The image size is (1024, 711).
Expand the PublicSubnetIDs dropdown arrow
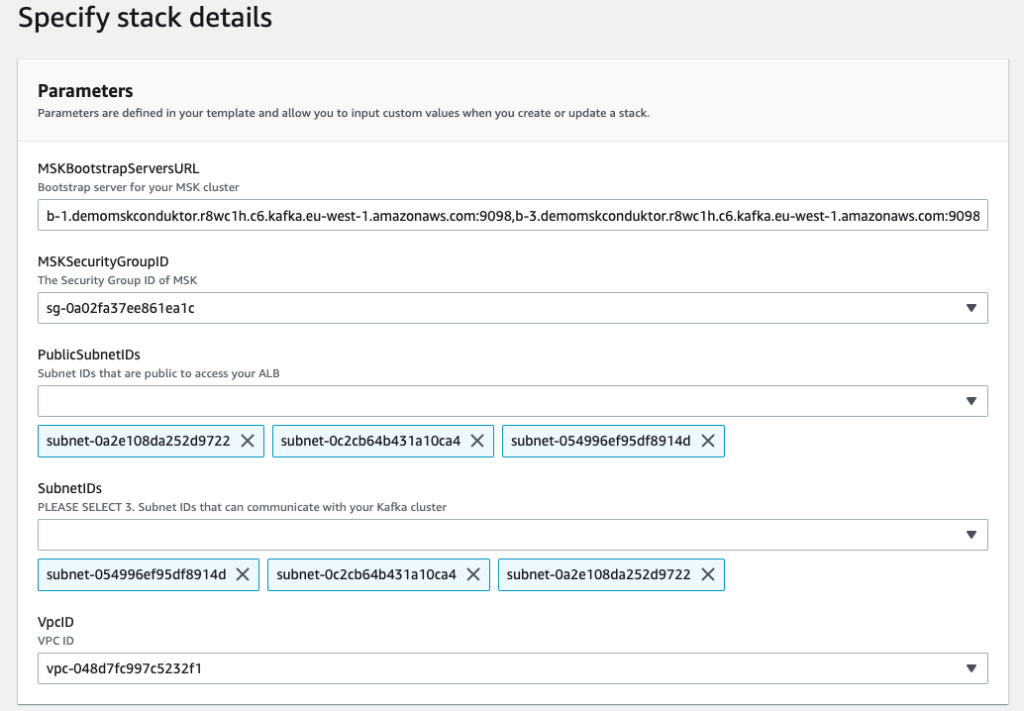(x=970, y=401)
